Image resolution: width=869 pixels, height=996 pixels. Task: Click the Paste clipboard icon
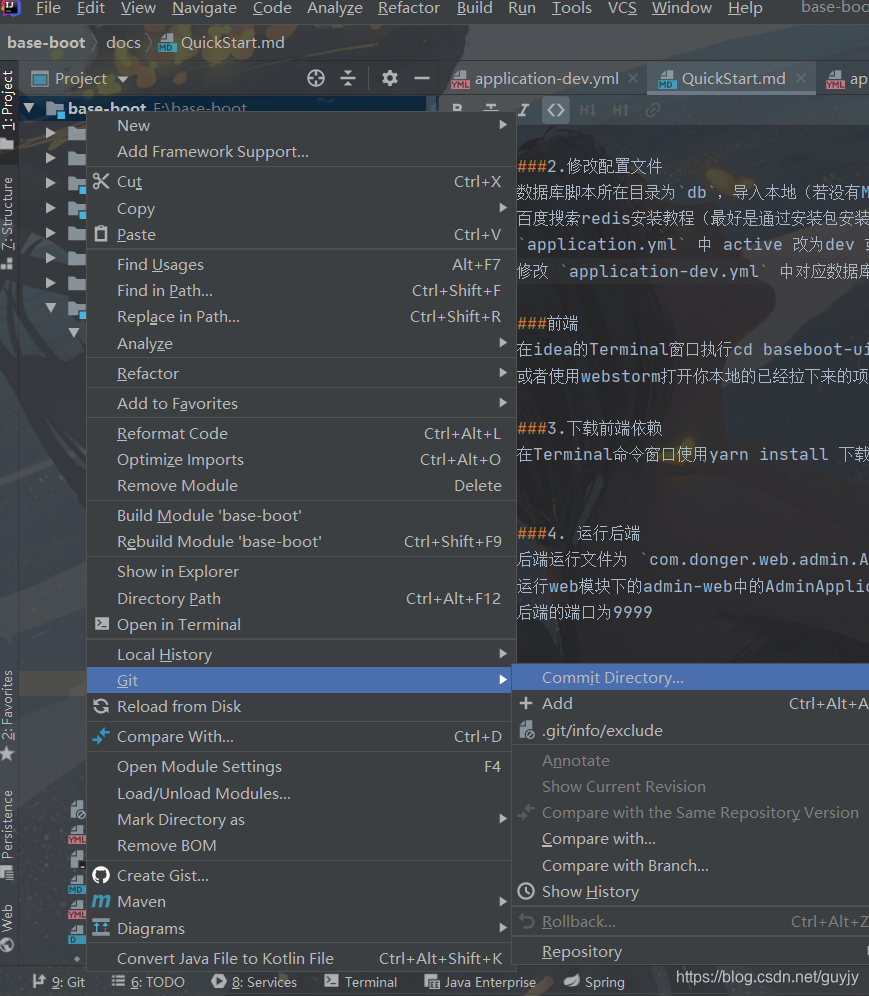click(x=101, y=234)
